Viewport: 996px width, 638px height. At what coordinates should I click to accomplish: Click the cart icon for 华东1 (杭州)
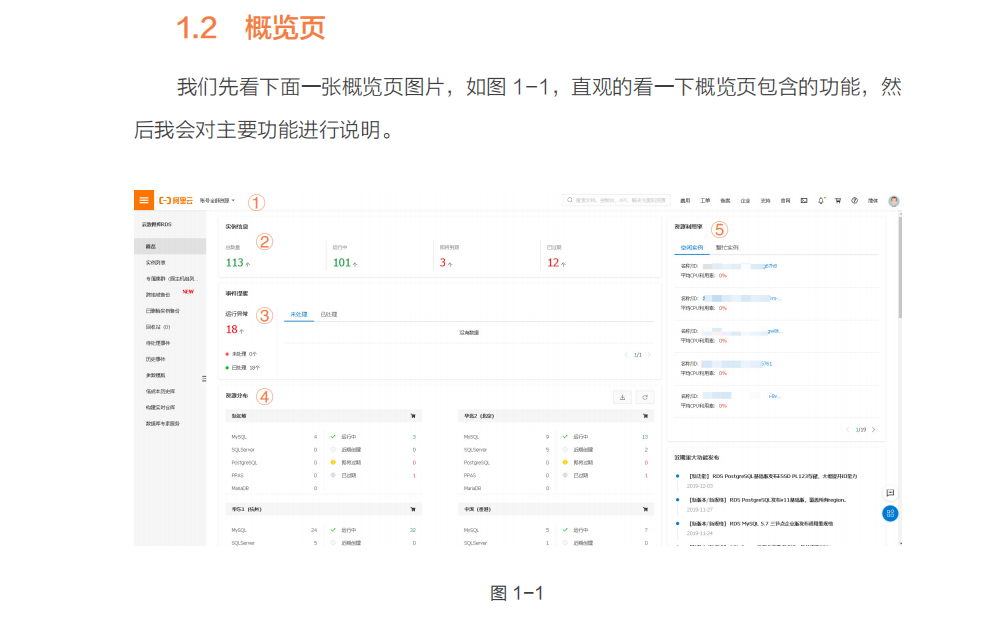click(x=413, y=509)
